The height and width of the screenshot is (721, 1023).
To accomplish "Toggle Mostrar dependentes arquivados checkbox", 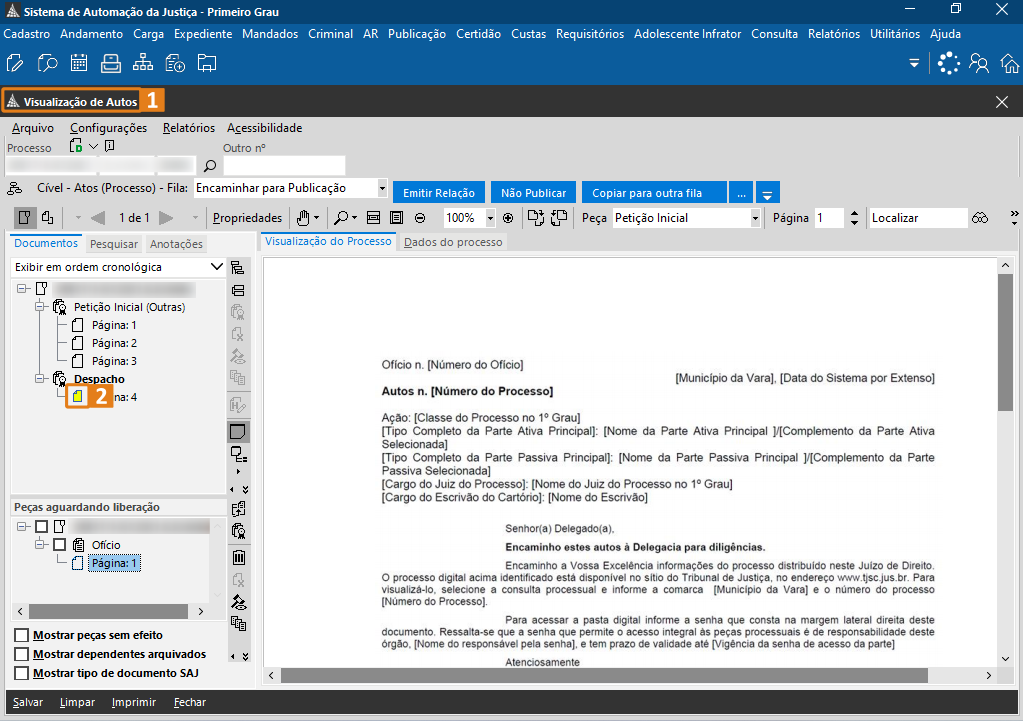I will [x=22, y=654].
